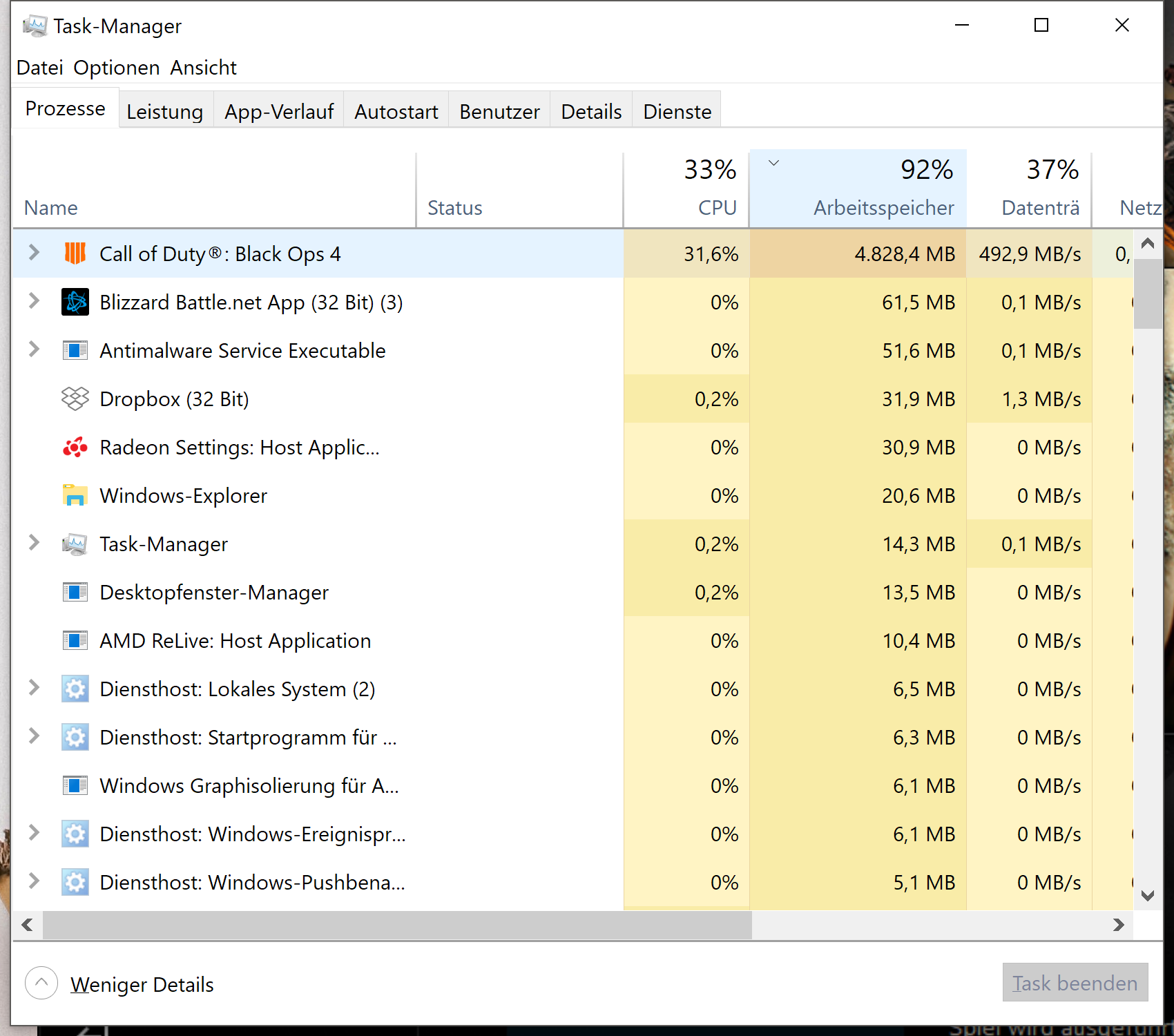Click the horizontal scrollbar left arrow
1174x1036 pixels.
coord(27,925)
